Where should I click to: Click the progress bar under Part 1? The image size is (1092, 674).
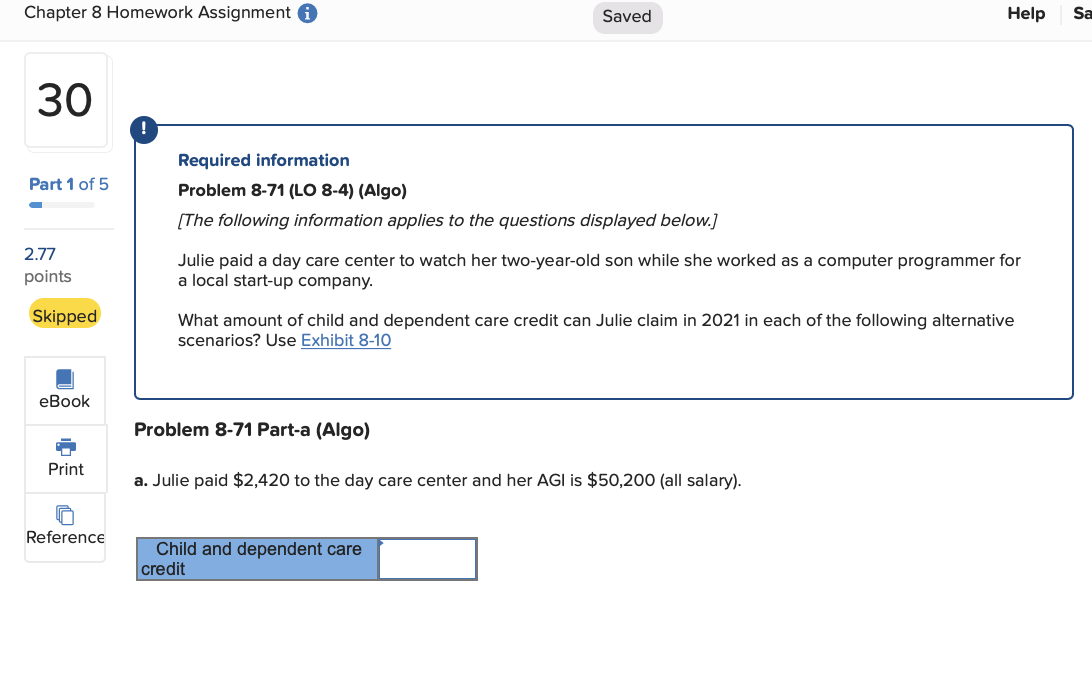click(x=63, y=204)
